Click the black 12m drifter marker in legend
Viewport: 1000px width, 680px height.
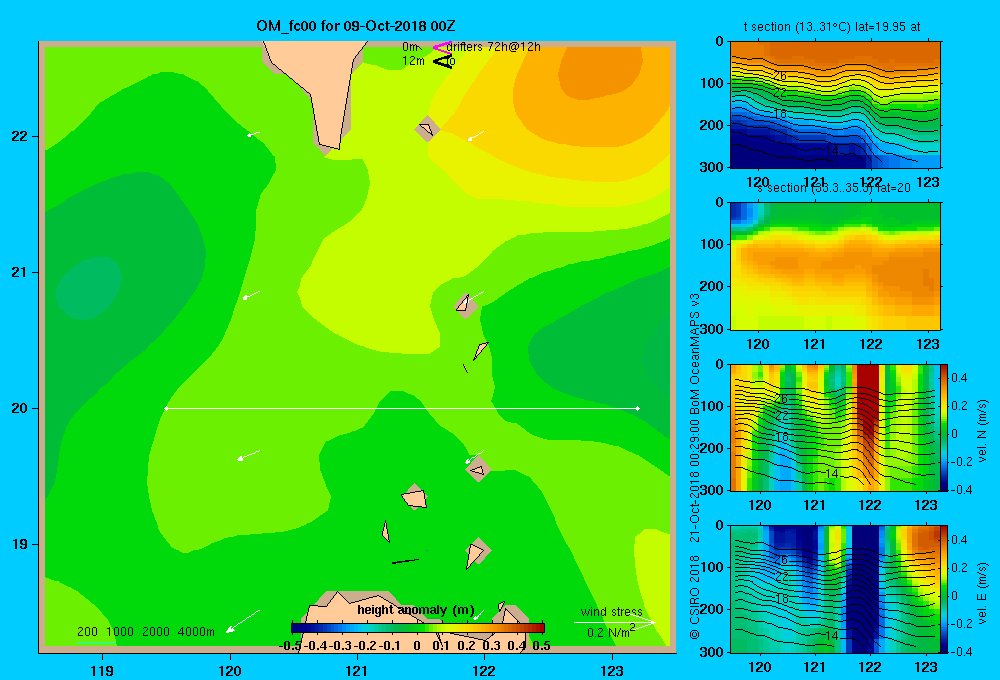coord(443,62)
